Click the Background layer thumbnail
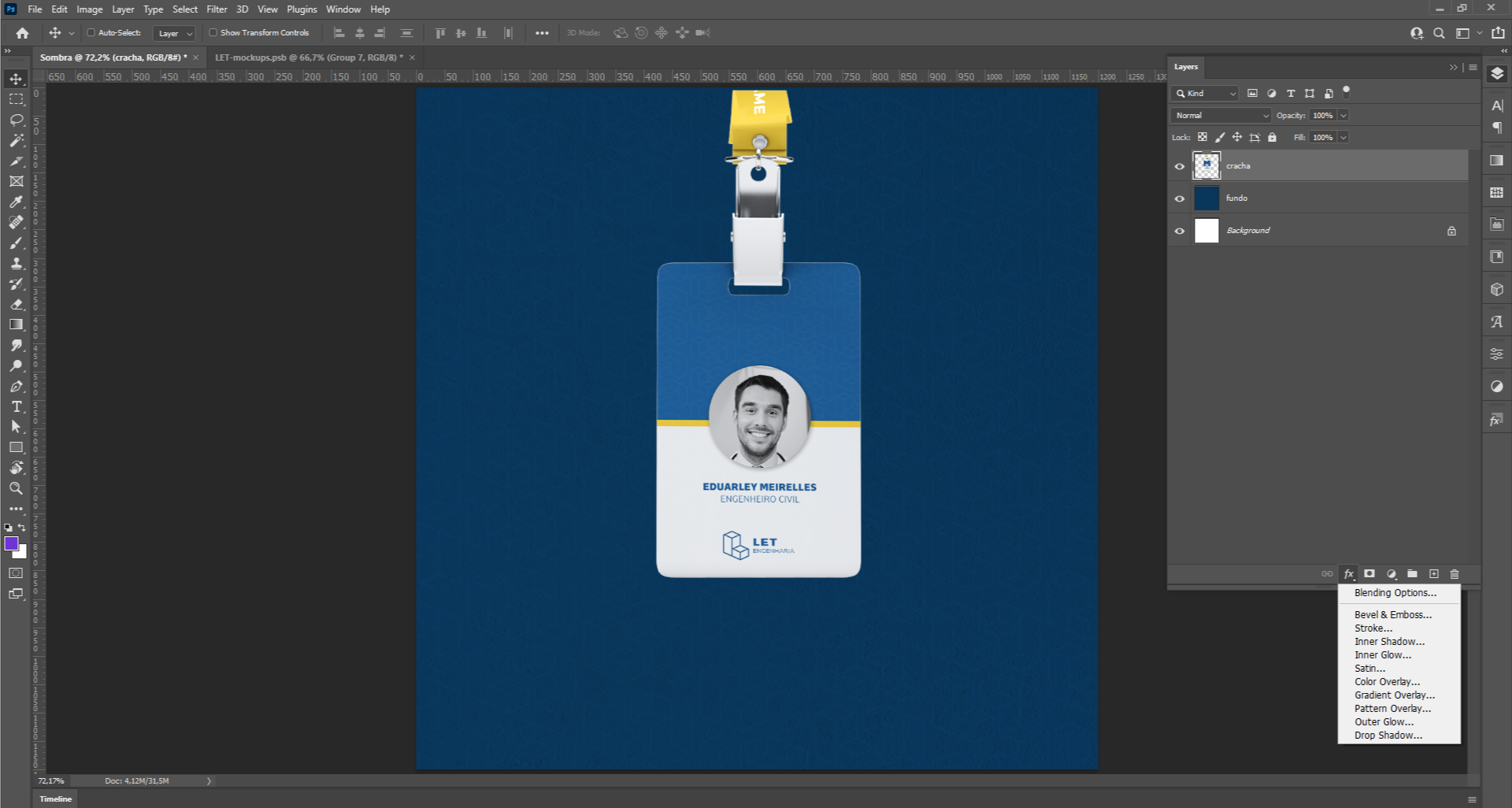Viewport: 1512px width, 808px height. (1206, 231)
